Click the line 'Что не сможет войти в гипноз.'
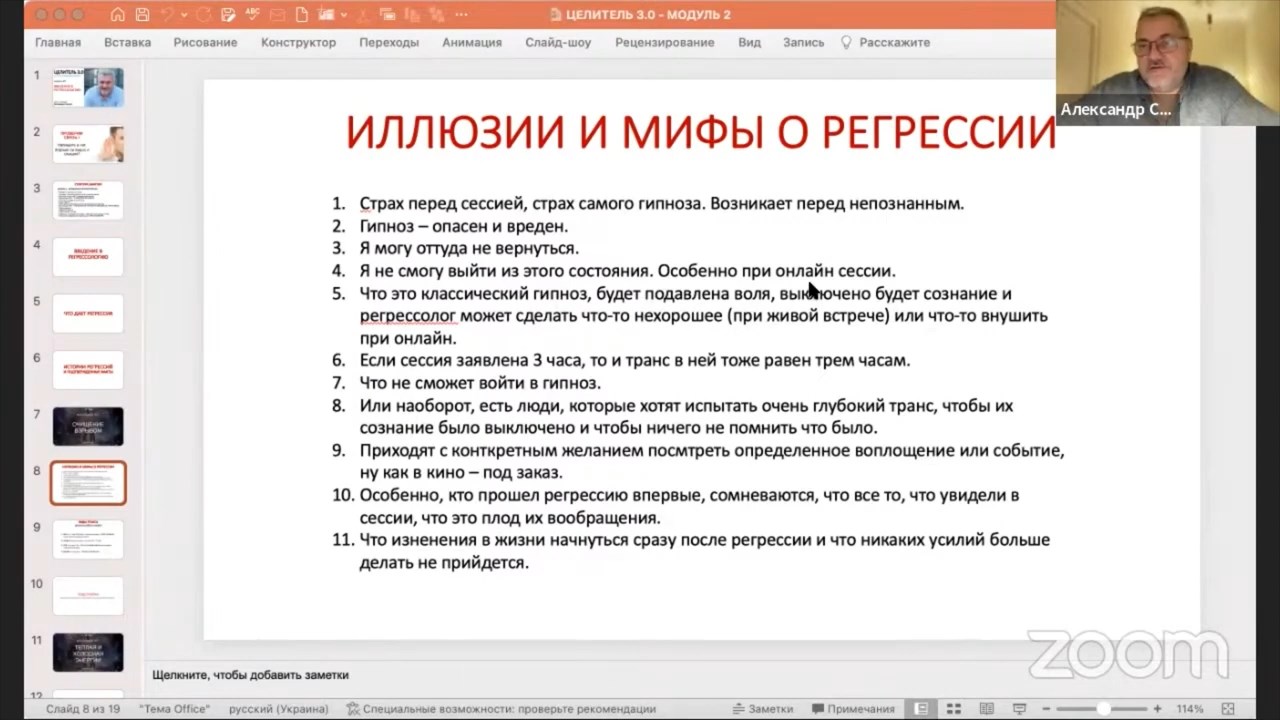This screenshot has height=720, width=1280. pos(480,383)
